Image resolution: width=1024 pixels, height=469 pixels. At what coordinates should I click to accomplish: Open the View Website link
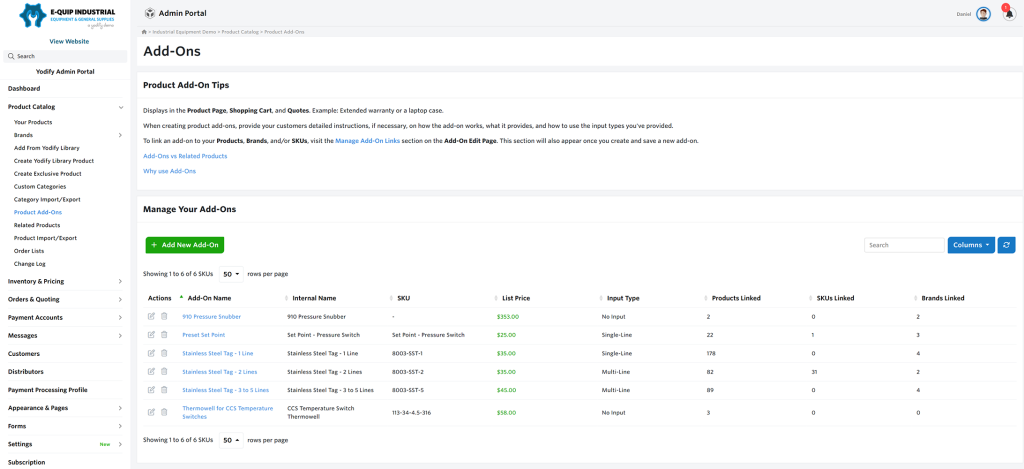pyautogui.click(x=69, y=41)
